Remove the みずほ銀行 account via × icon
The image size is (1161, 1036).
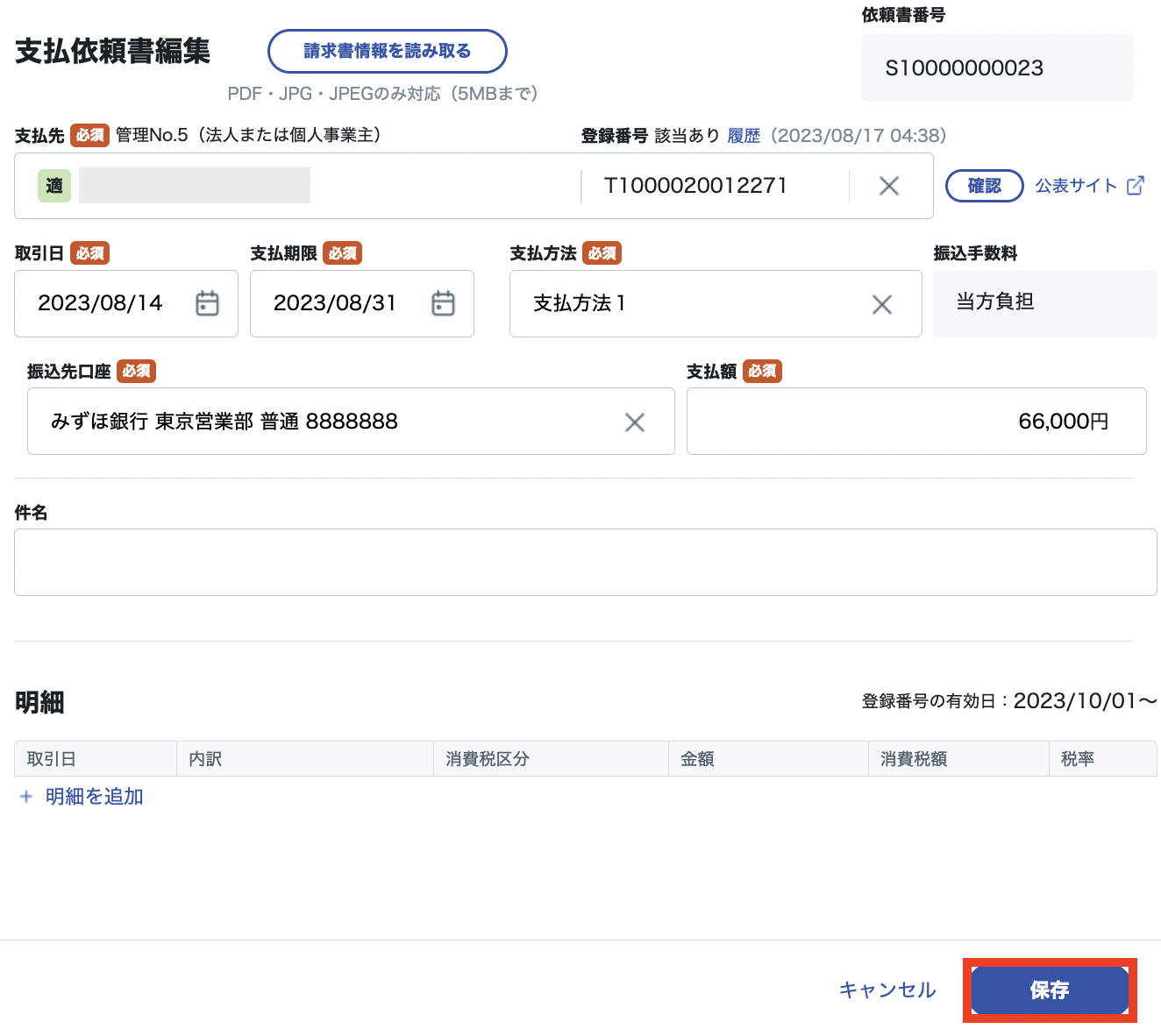tap(635, 422)
